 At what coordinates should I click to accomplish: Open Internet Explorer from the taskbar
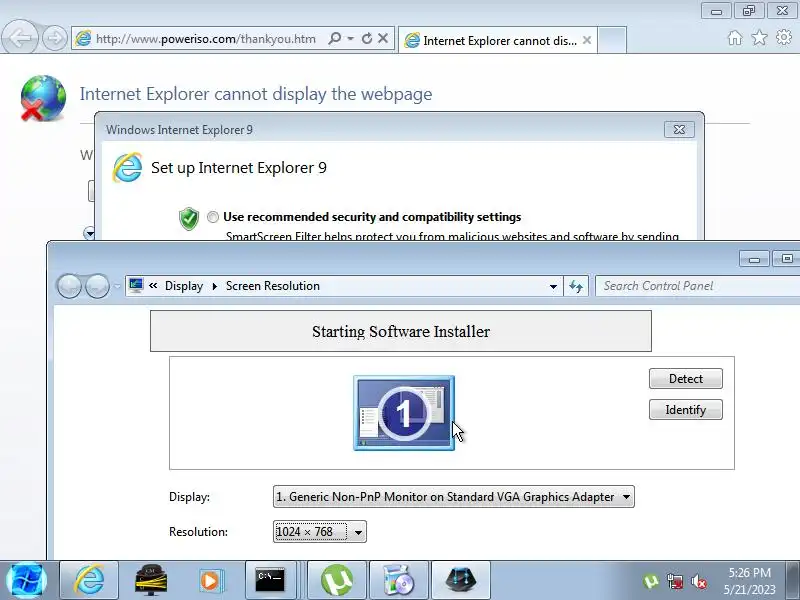89,580
